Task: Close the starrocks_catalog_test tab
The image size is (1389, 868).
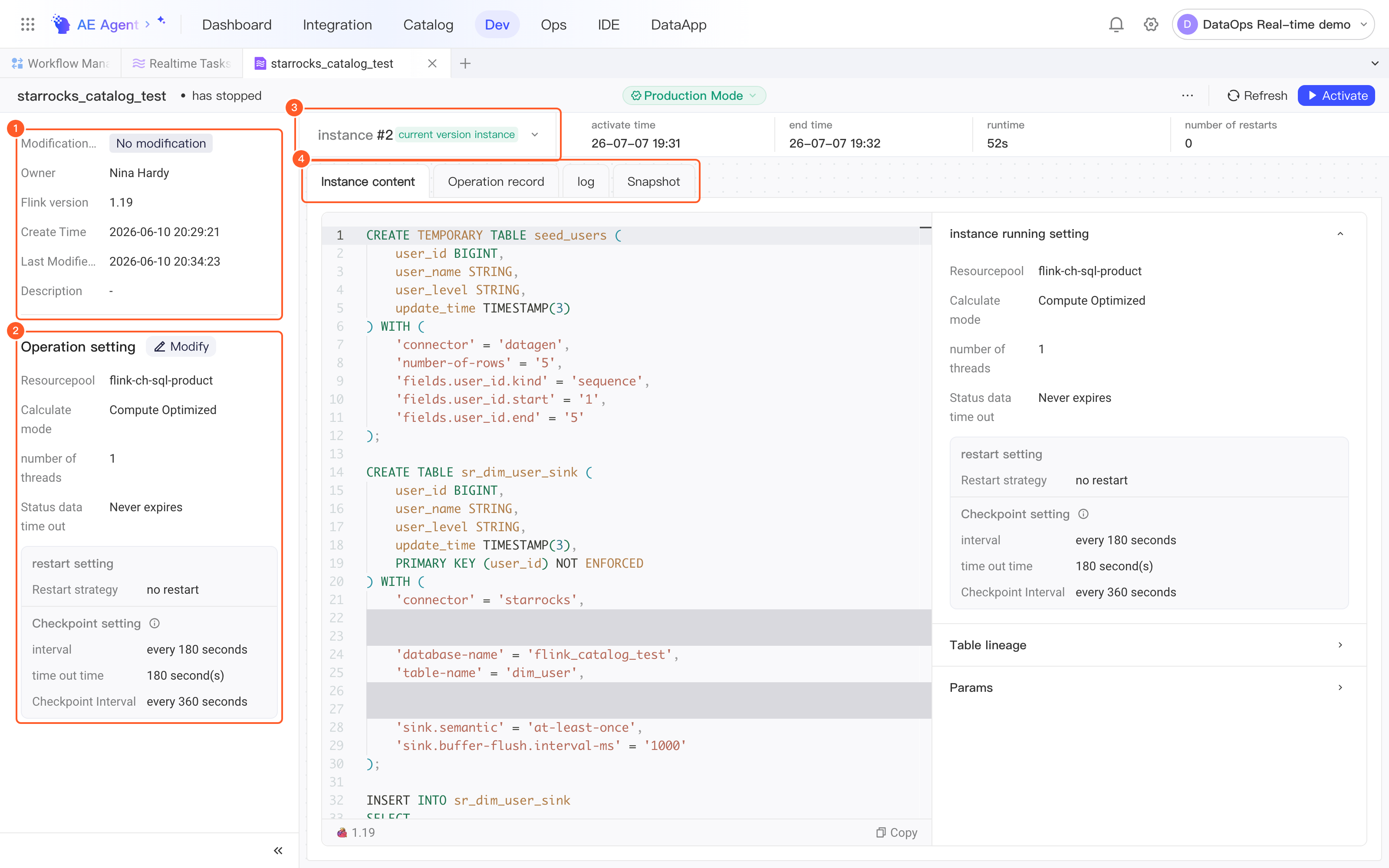Action: point(432,63)
